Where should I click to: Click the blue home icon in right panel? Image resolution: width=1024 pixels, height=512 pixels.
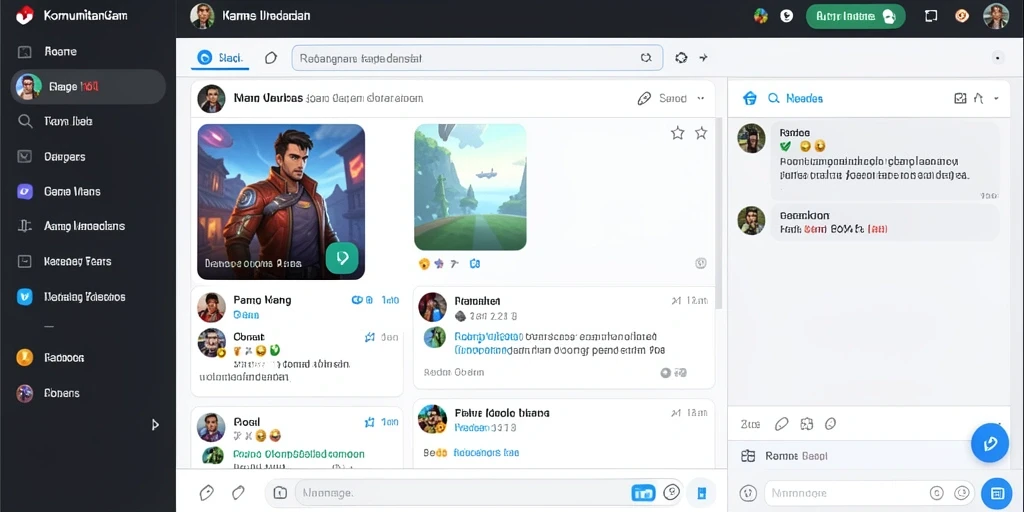click(x=750, y=99)
